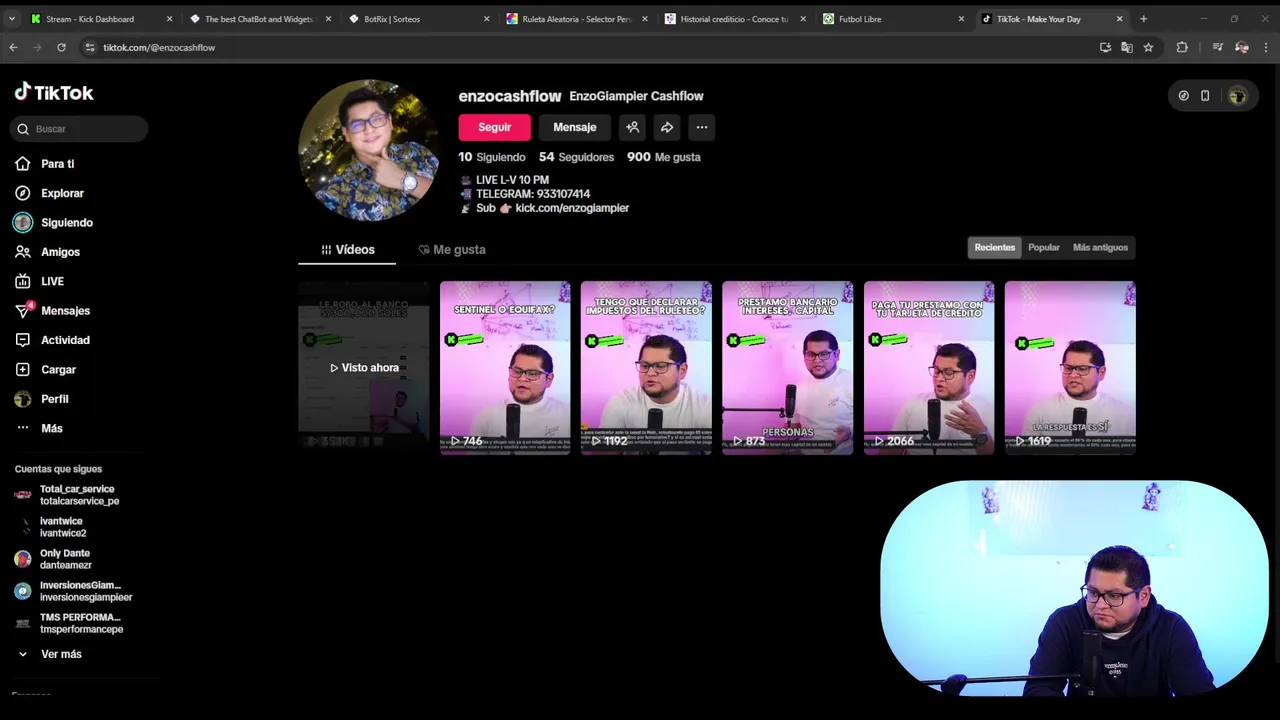Screen dimensions: 1280x720
Task: Switch to Stream - Kick Dashboard browser tab
Action: (x=100, y=19)
